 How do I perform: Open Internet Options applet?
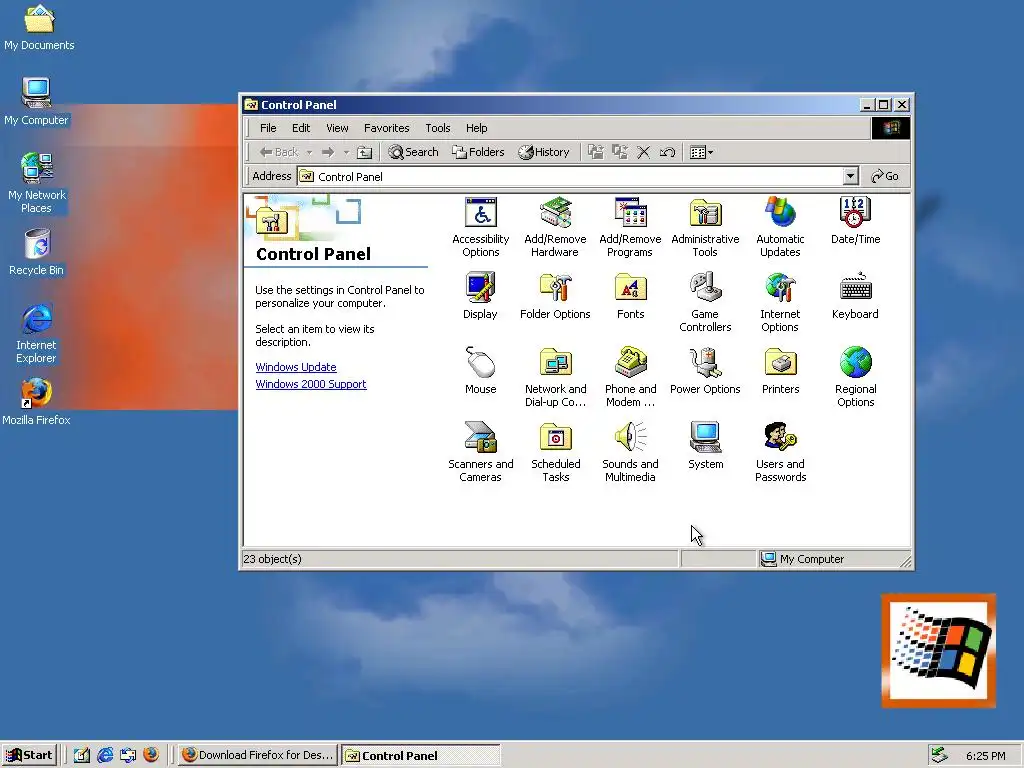[x=780, y=302]
